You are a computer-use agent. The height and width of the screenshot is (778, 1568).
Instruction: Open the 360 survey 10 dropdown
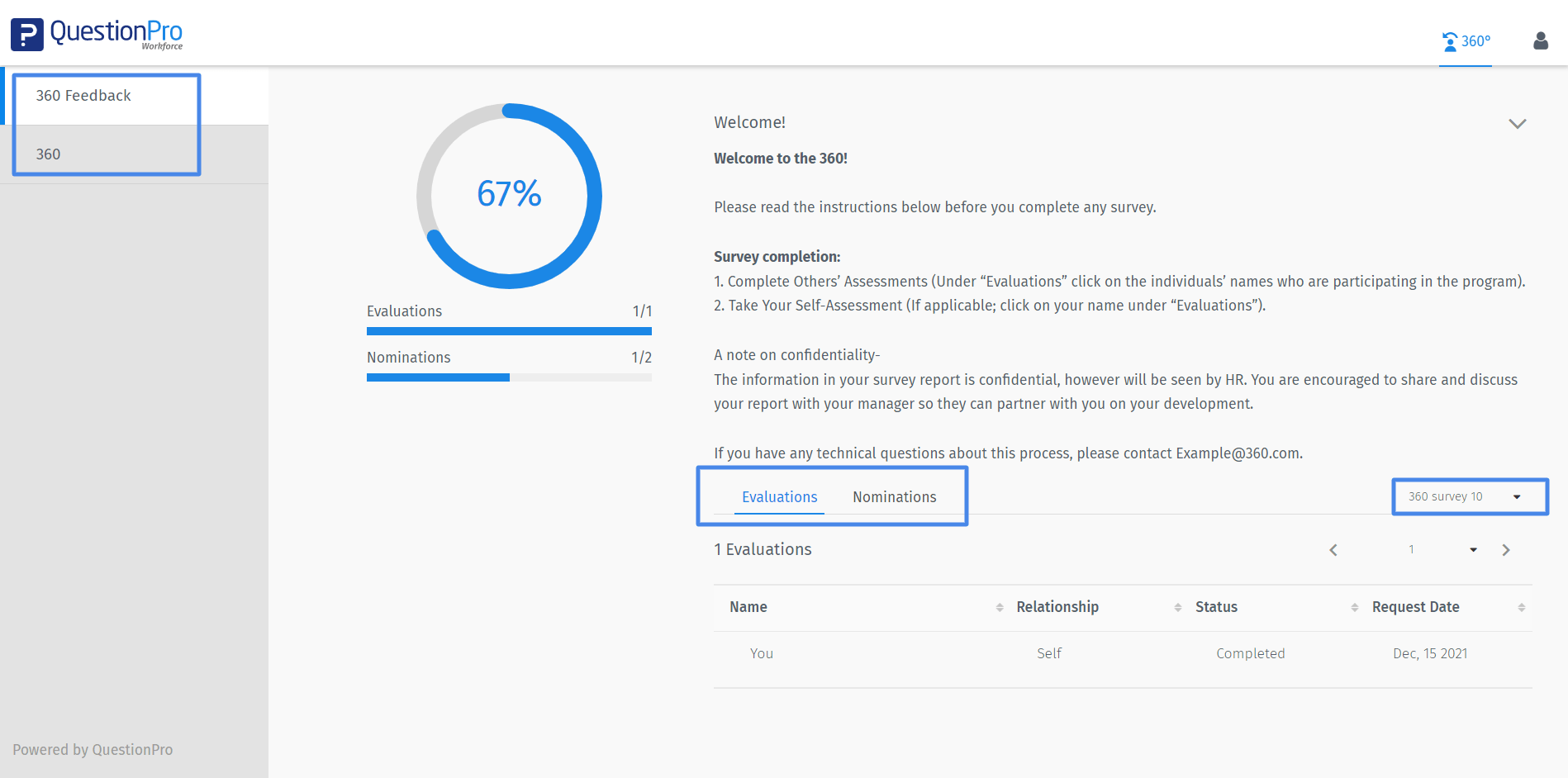pyautogui.click(x=1469, y=496)
